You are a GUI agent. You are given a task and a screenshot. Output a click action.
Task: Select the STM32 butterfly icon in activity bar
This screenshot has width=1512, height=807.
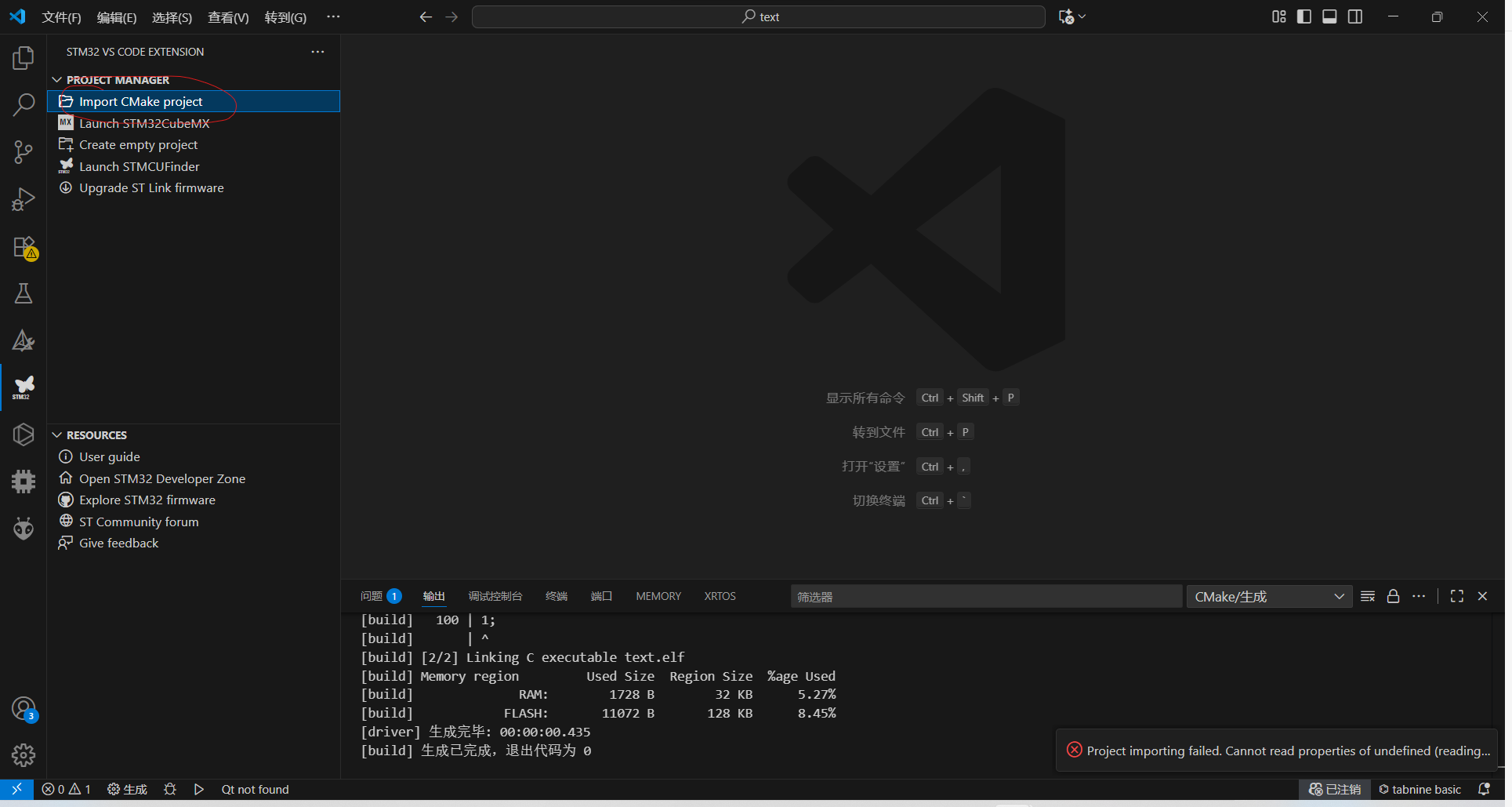point(24,387)
